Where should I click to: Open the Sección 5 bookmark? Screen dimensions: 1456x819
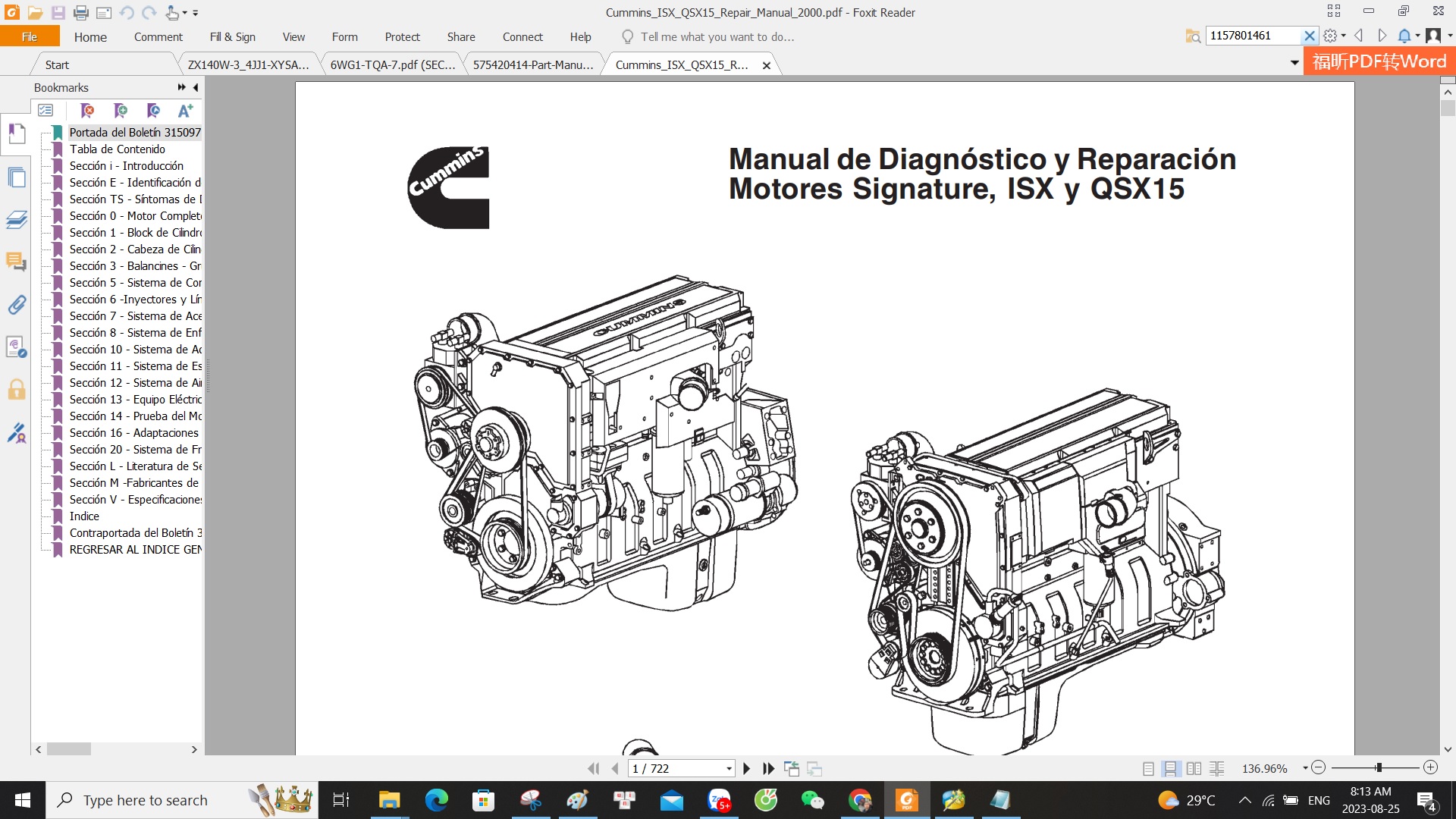135,282
